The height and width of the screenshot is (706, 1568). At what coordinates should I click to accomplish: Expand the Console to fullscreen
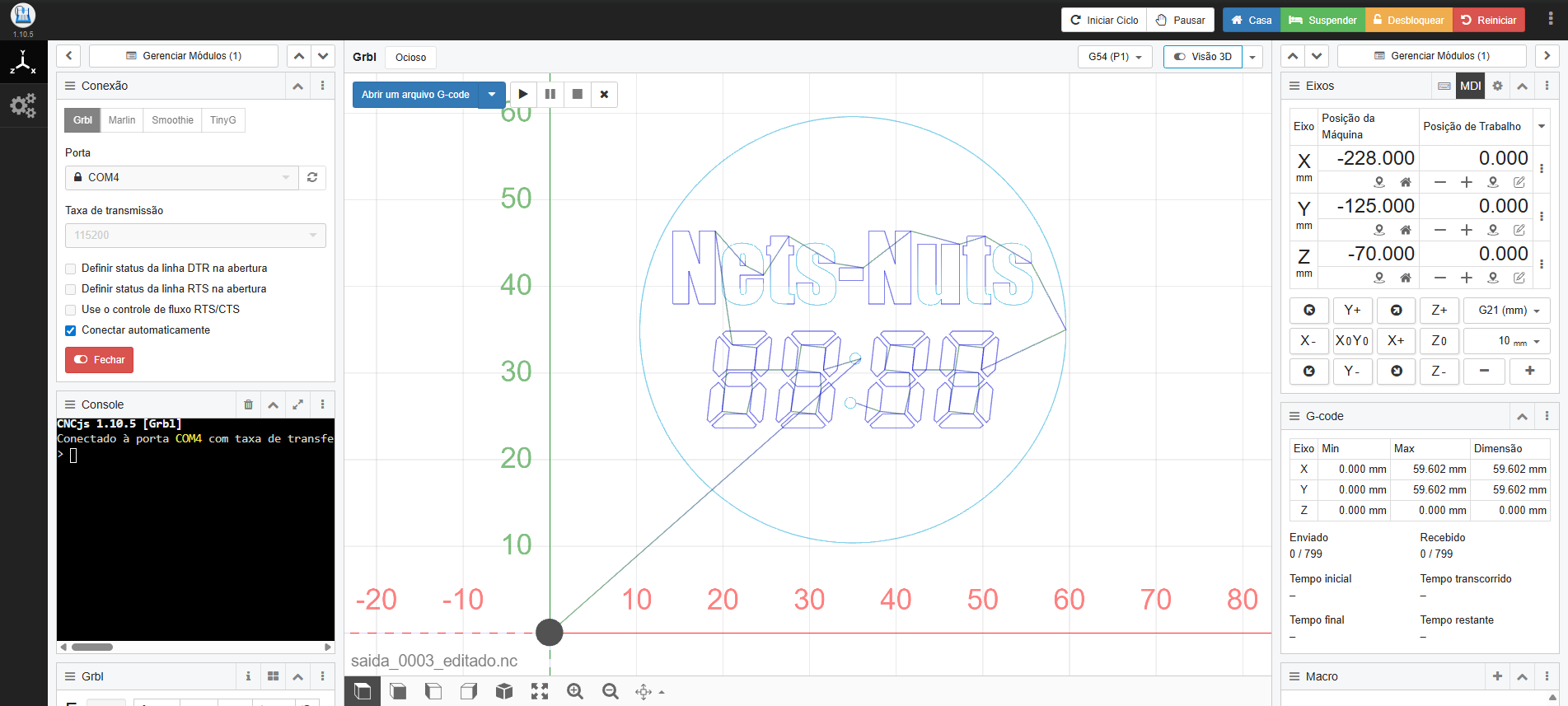pos(297,404)
